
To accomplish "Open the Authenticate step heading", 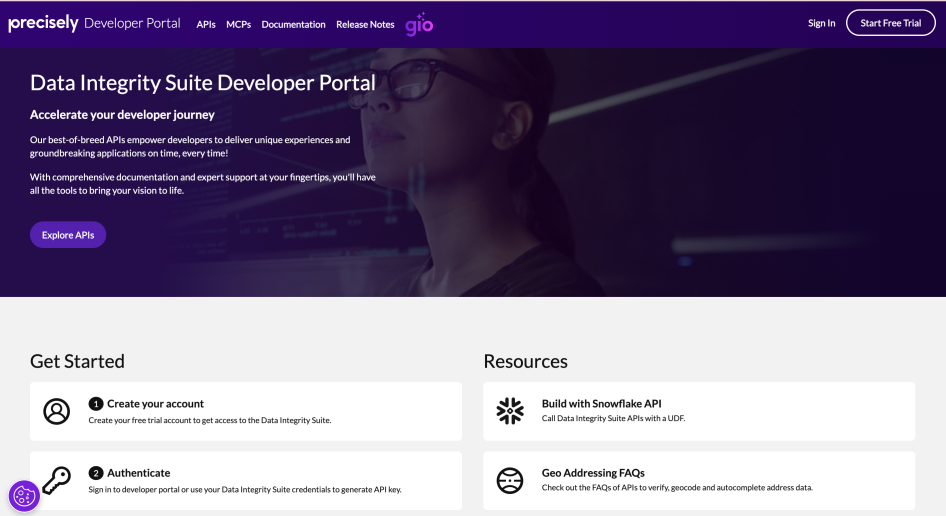I will click(x=139, y=473).
